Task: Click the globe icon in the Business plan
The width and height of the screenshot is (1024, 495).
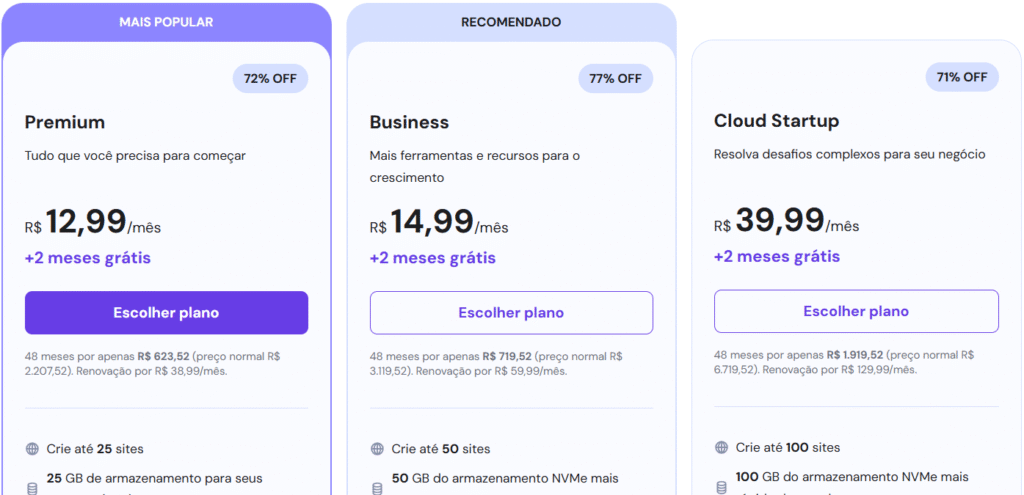Action: coord(377,449)
